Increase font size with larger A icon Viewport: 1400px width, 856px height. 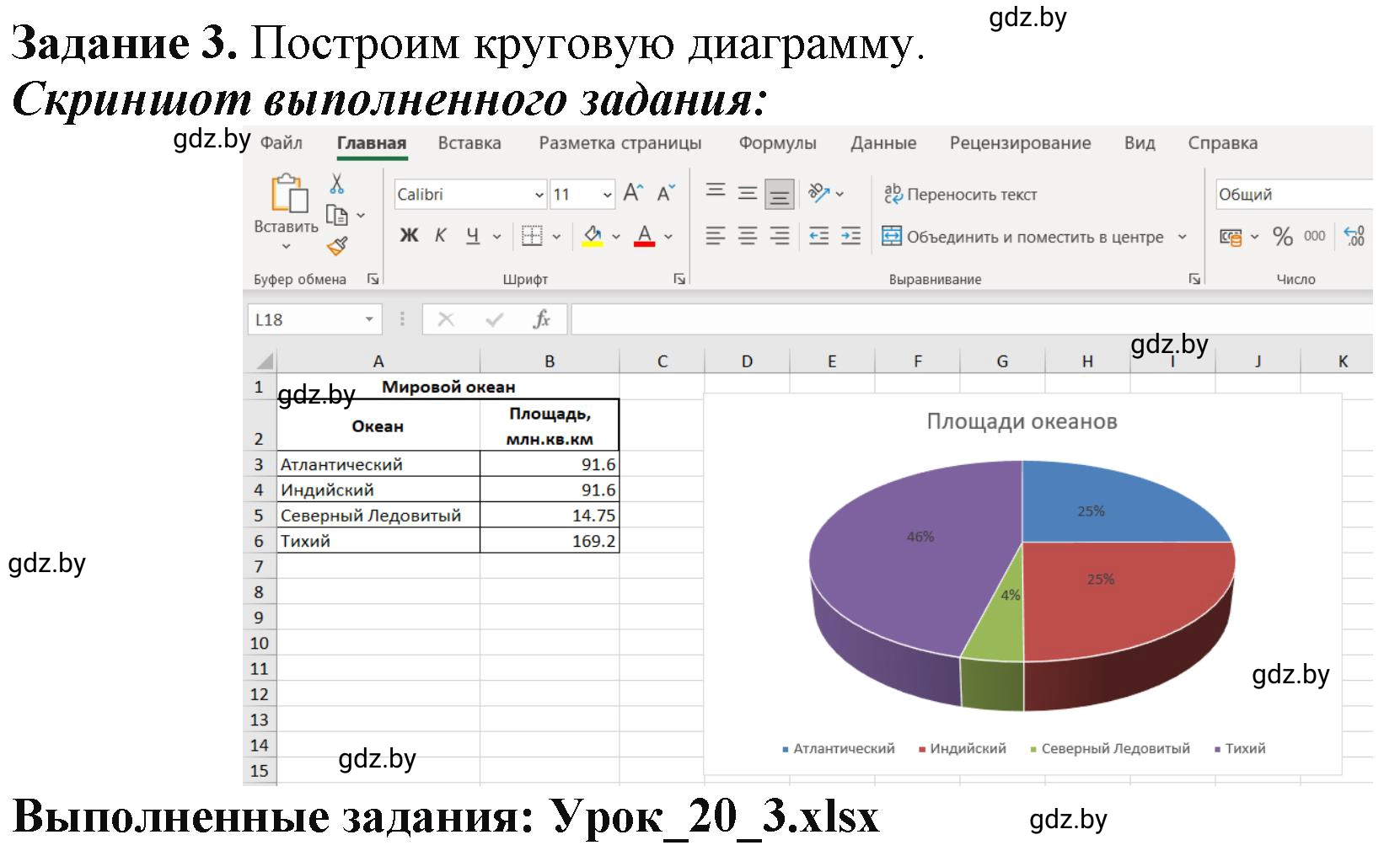tap(633, 194)
